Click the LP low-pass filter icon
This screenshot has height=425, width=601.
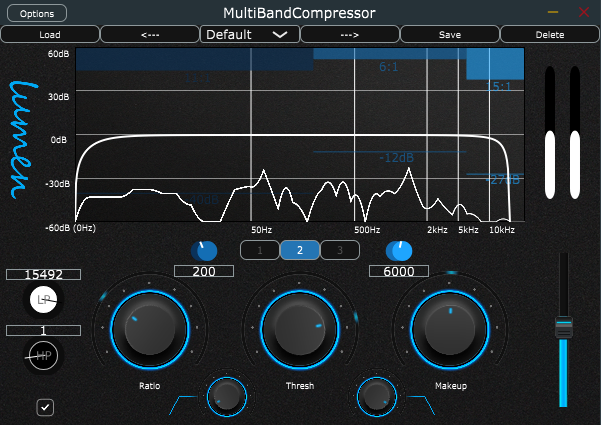[x=43, y=299]
